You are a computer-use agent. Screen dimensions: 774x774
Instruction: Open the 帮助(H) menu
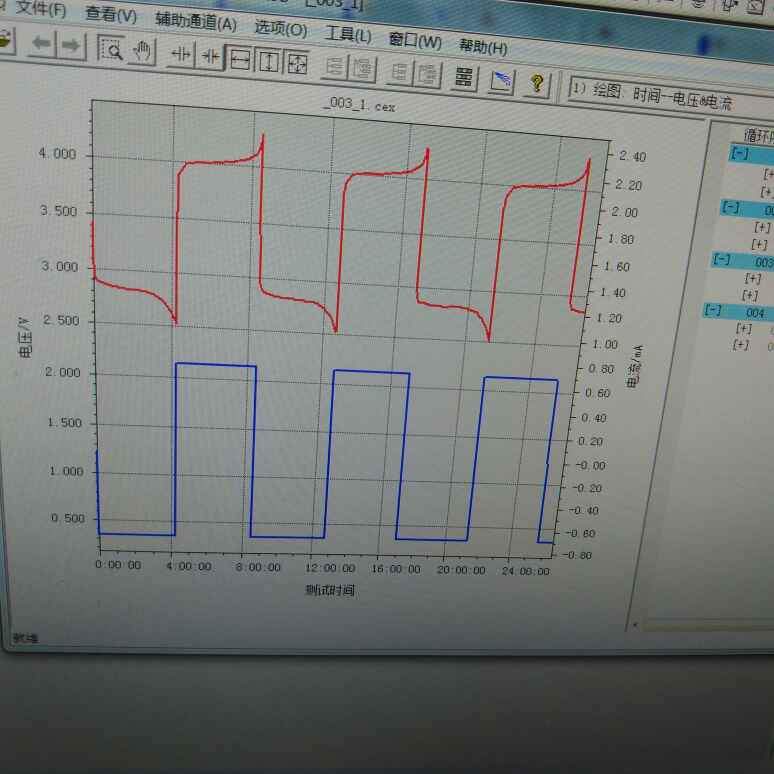pyautogui.click(x=483, y=47)
